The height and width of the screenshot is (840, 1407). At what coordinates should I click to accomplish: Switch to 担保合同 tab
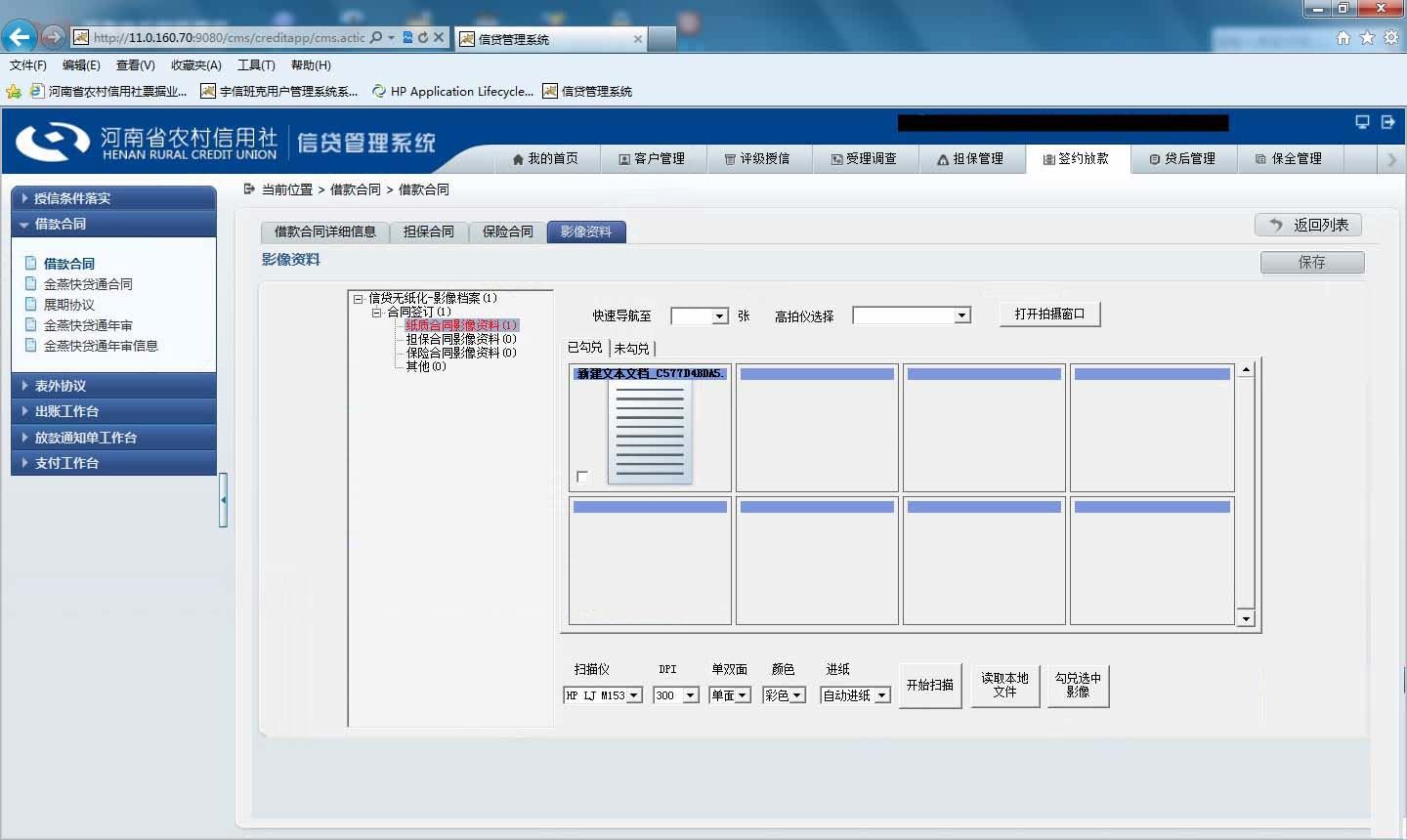(429, 231)
